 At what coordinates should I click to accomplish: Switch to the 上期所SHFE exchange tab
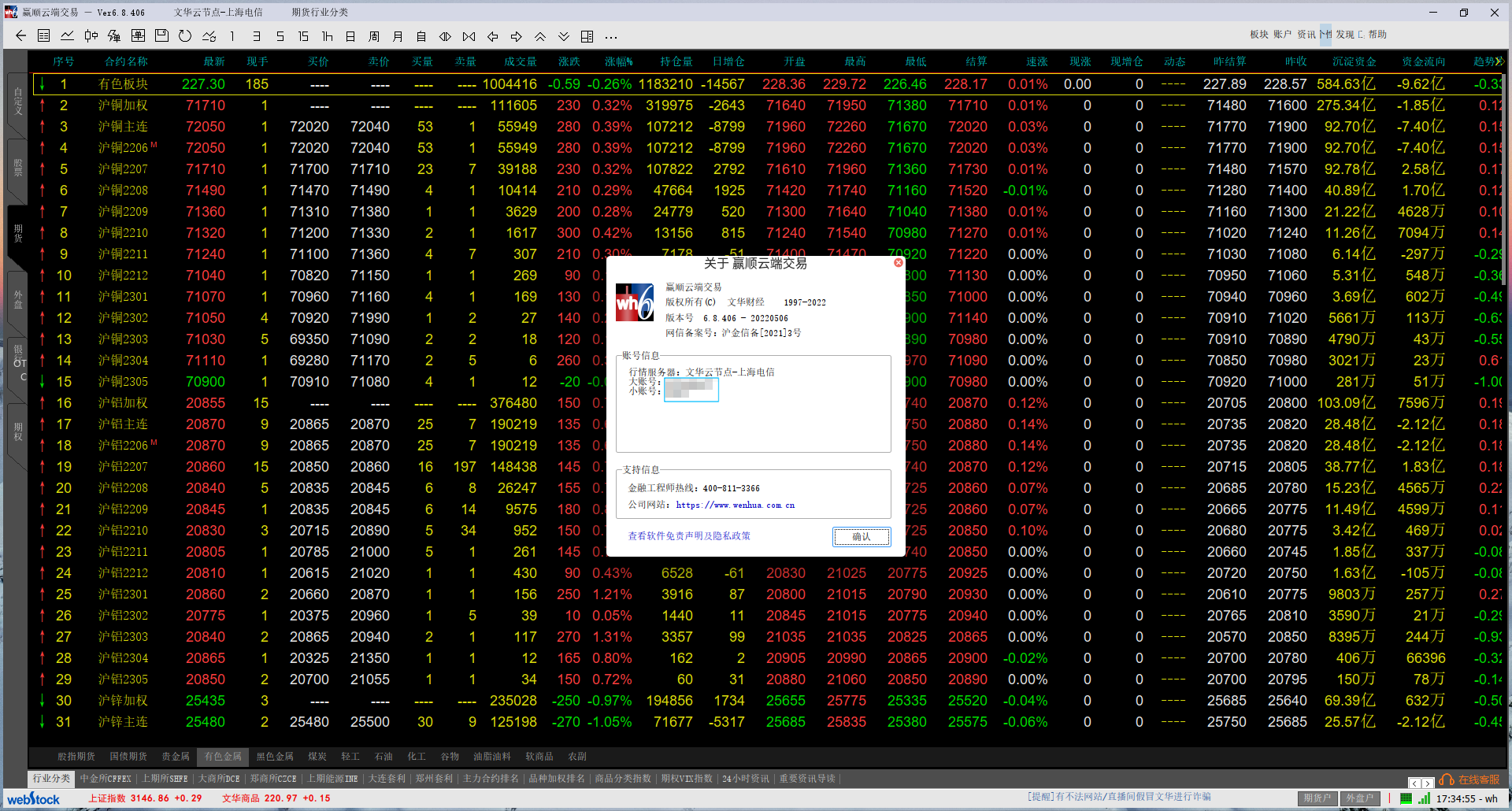pos(165,778)
